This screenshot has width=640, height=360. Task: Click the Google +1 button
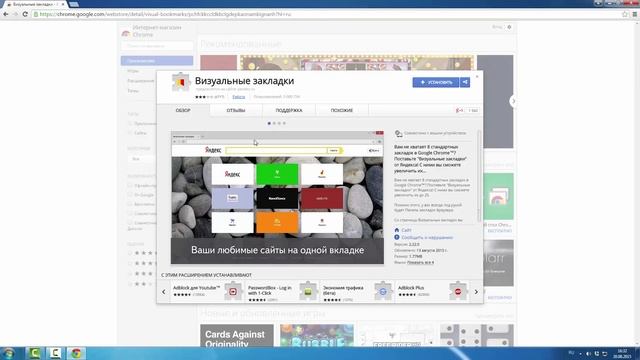(459, 110)
